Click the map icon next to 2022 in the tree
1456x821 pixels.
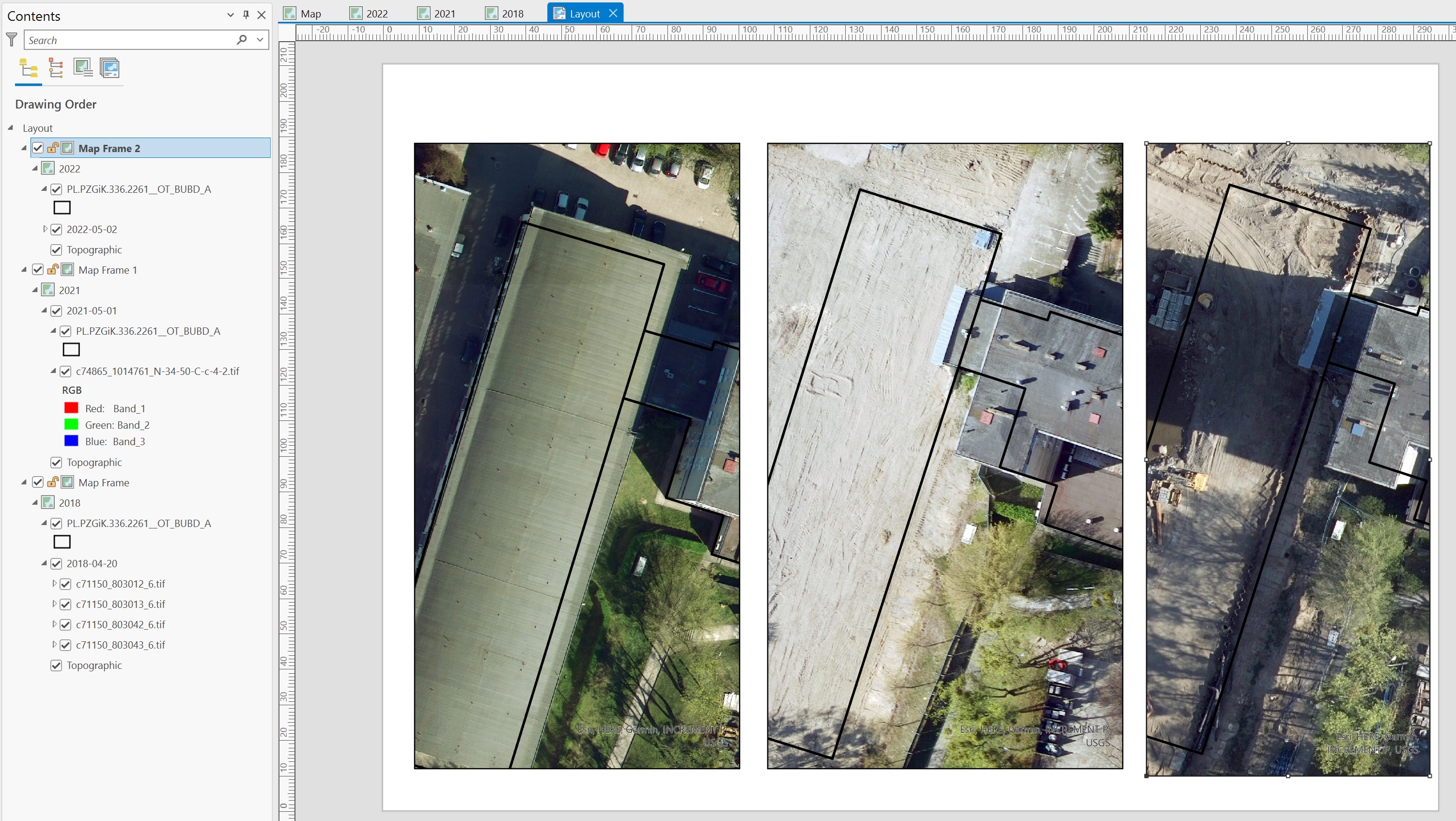[x=48, y=169]
